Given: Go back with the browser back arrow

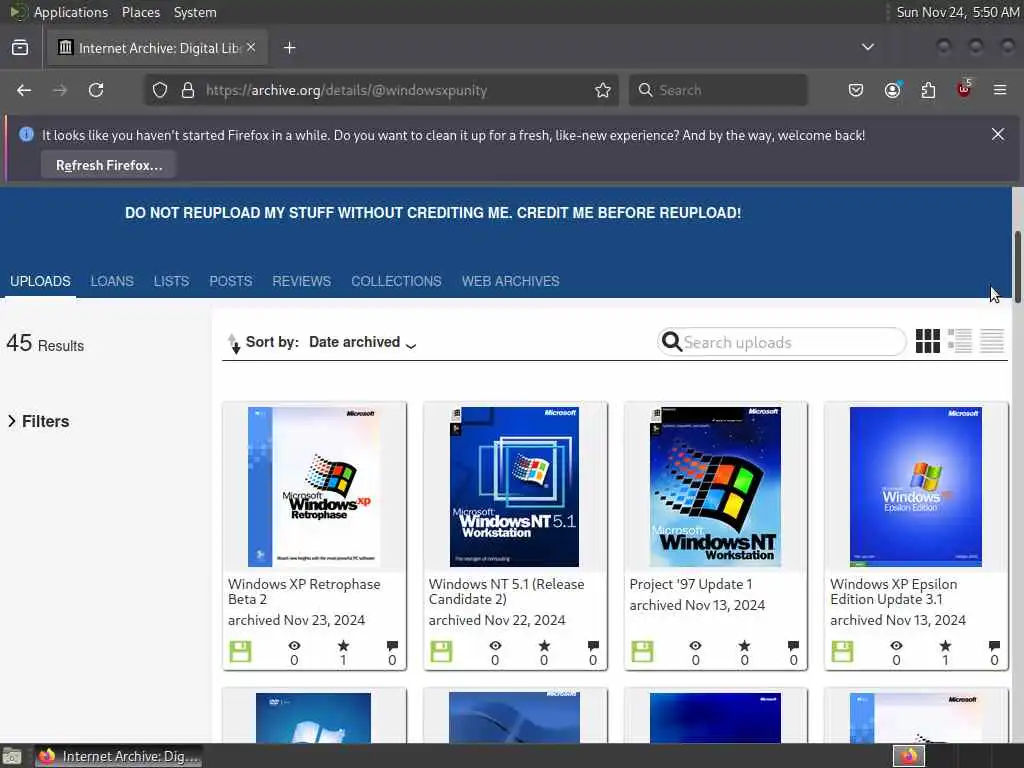Looking at the screenshot, I should point(24,90).
